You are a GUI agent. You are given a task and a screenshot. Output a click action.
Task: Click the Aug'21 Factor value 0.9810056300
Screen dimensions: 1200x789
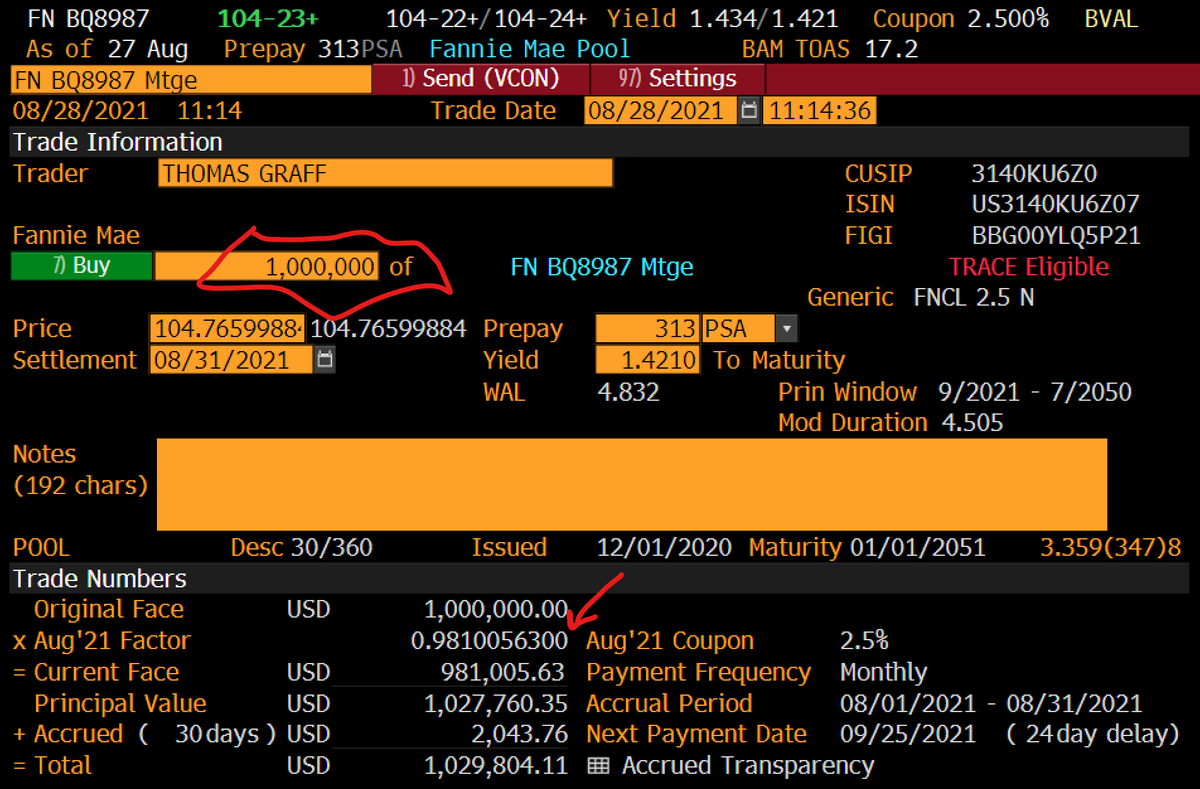(x=489, y=641)
